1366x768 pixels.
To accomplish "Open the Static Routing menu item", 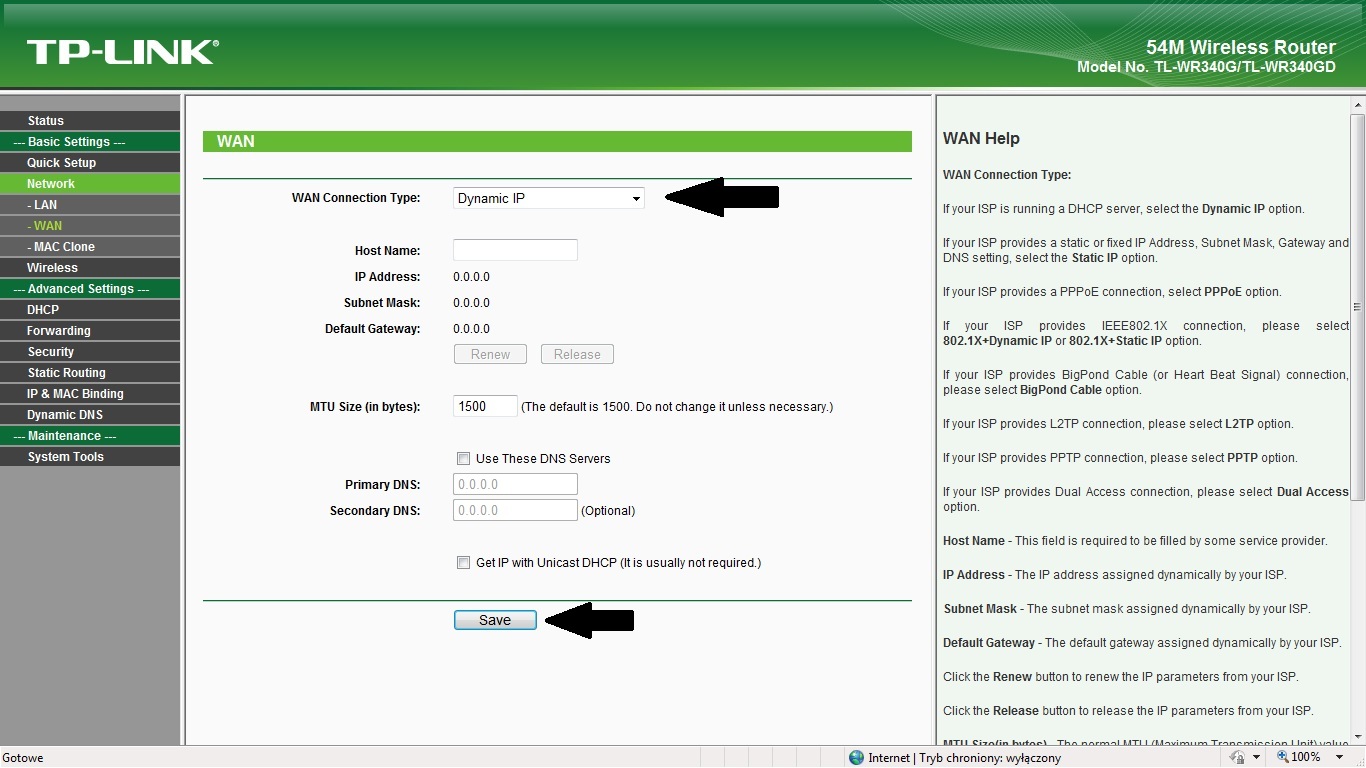I will tap(90, 373).
